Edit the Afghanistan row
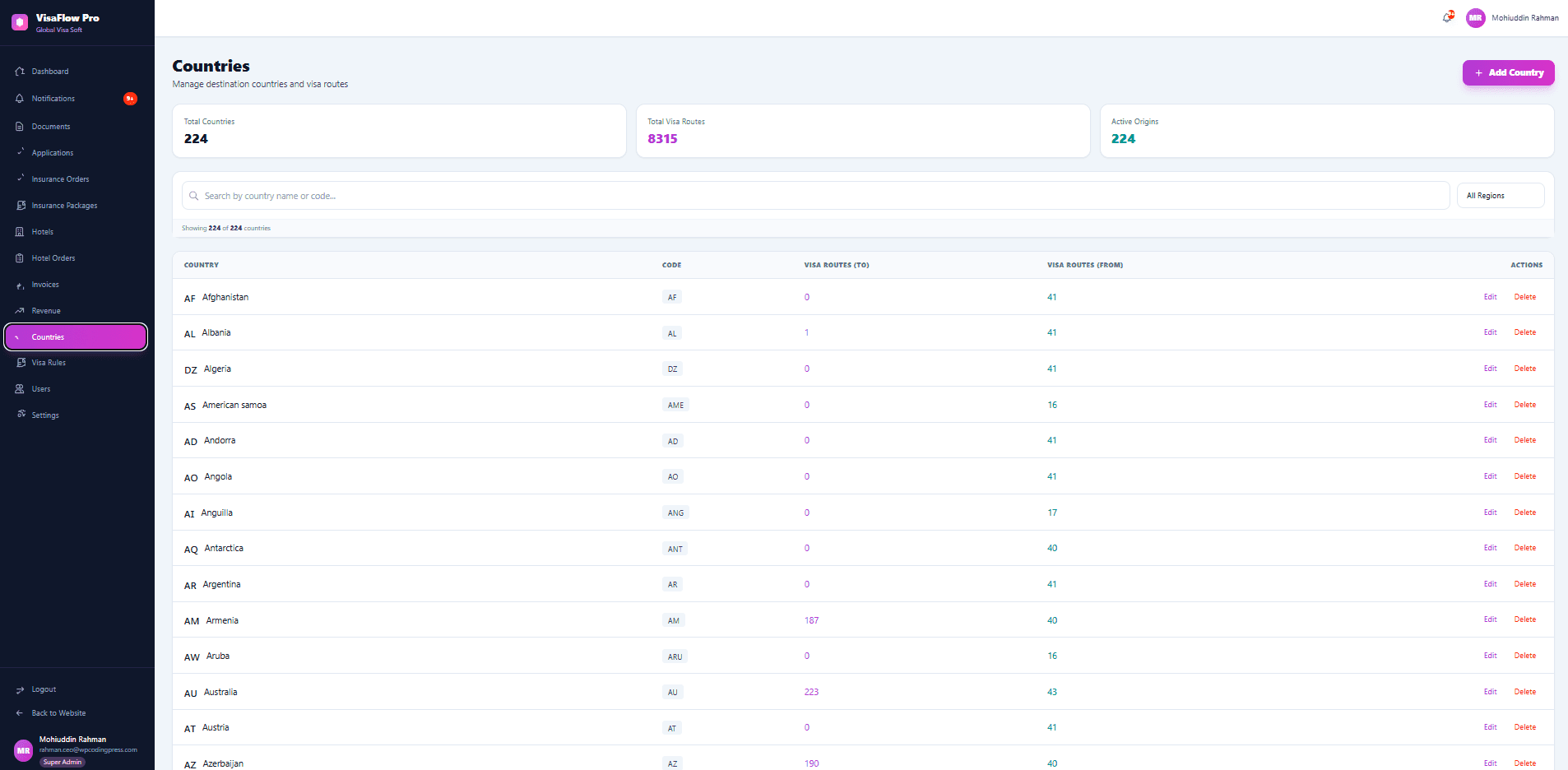Screen dimensions: 1568x770 1490,297
